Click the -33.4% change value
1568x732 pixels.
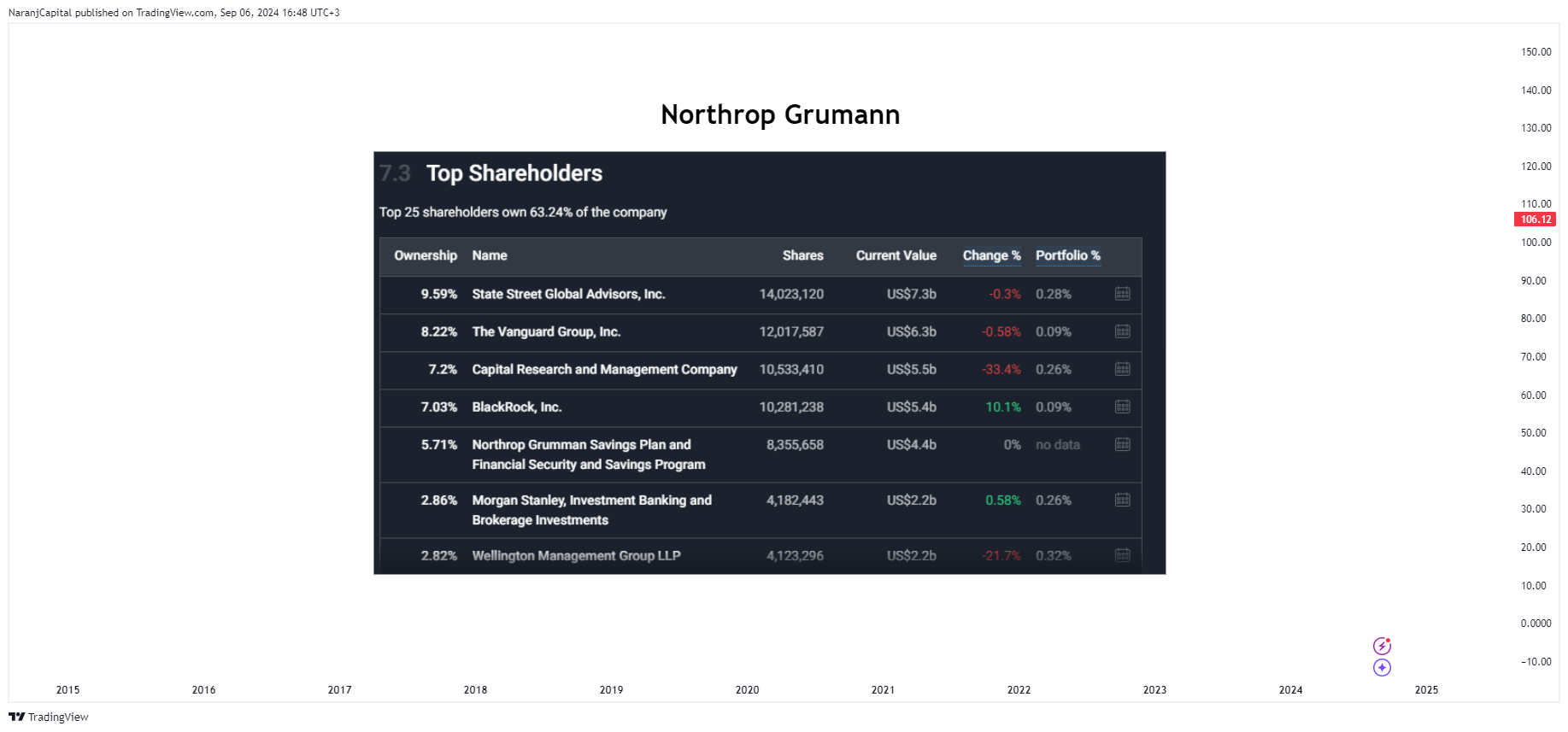click(x=1001, y=369)
